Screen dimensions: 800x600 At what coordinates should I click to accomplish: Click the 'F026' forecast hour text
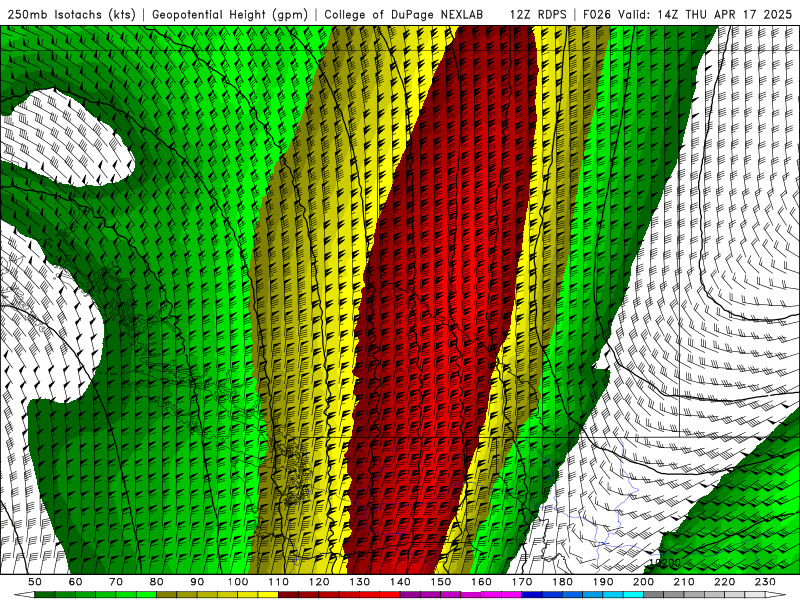(x=596, y=14)
